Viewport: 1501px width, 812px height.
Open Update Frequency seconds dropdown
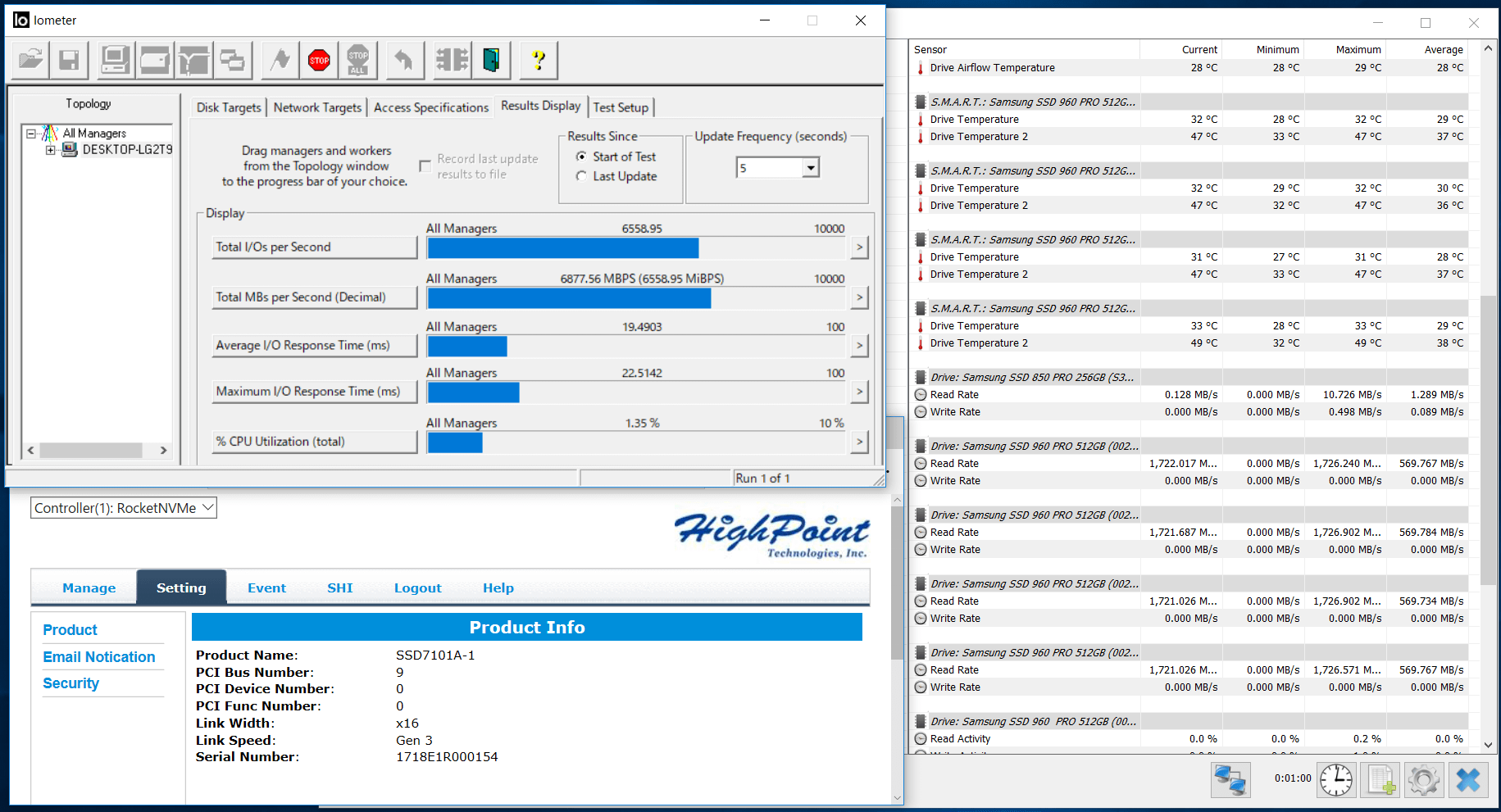[811, 168]
